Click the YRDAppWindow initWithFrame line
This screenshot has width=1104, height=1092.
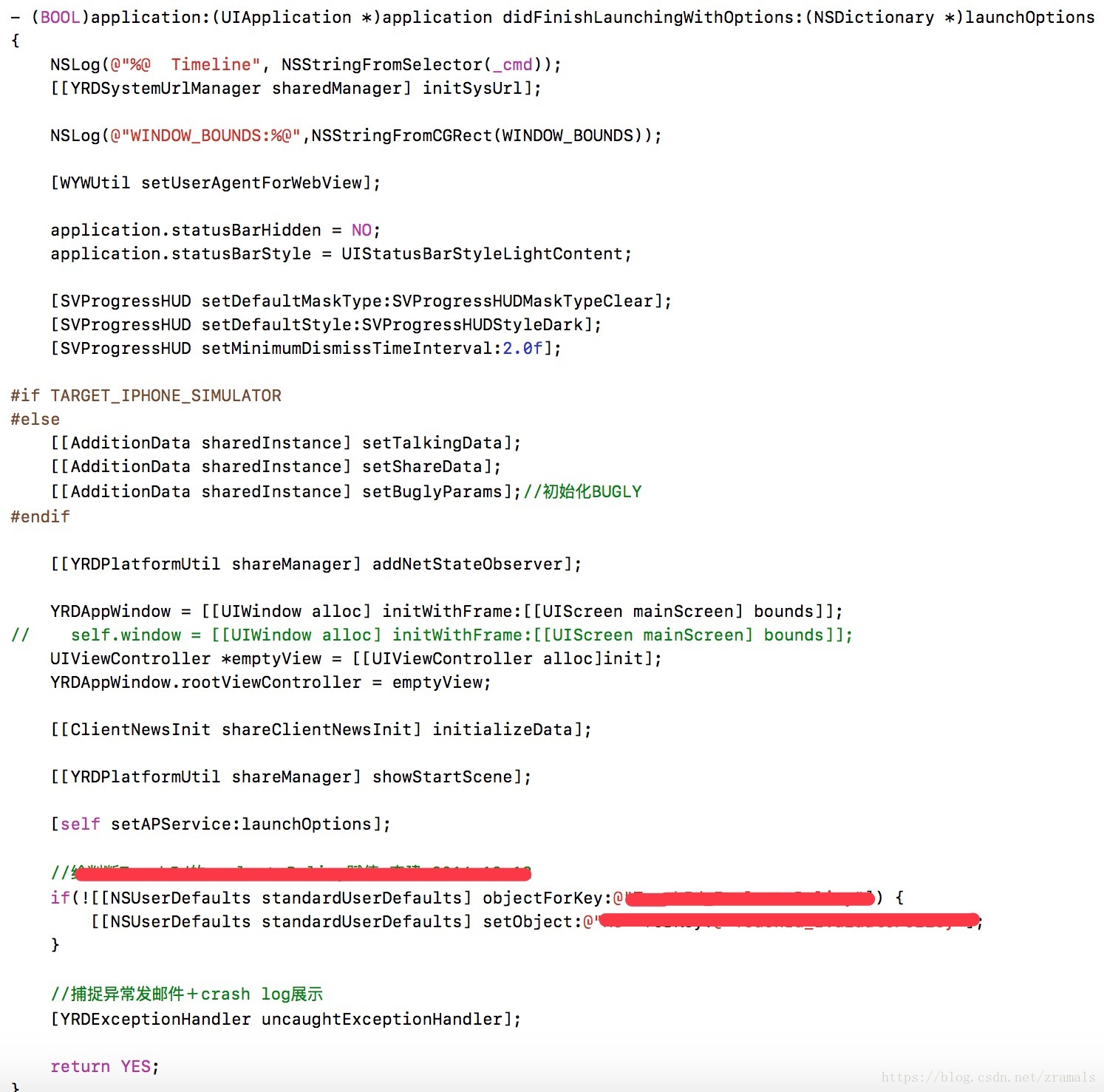click(446, 612)
